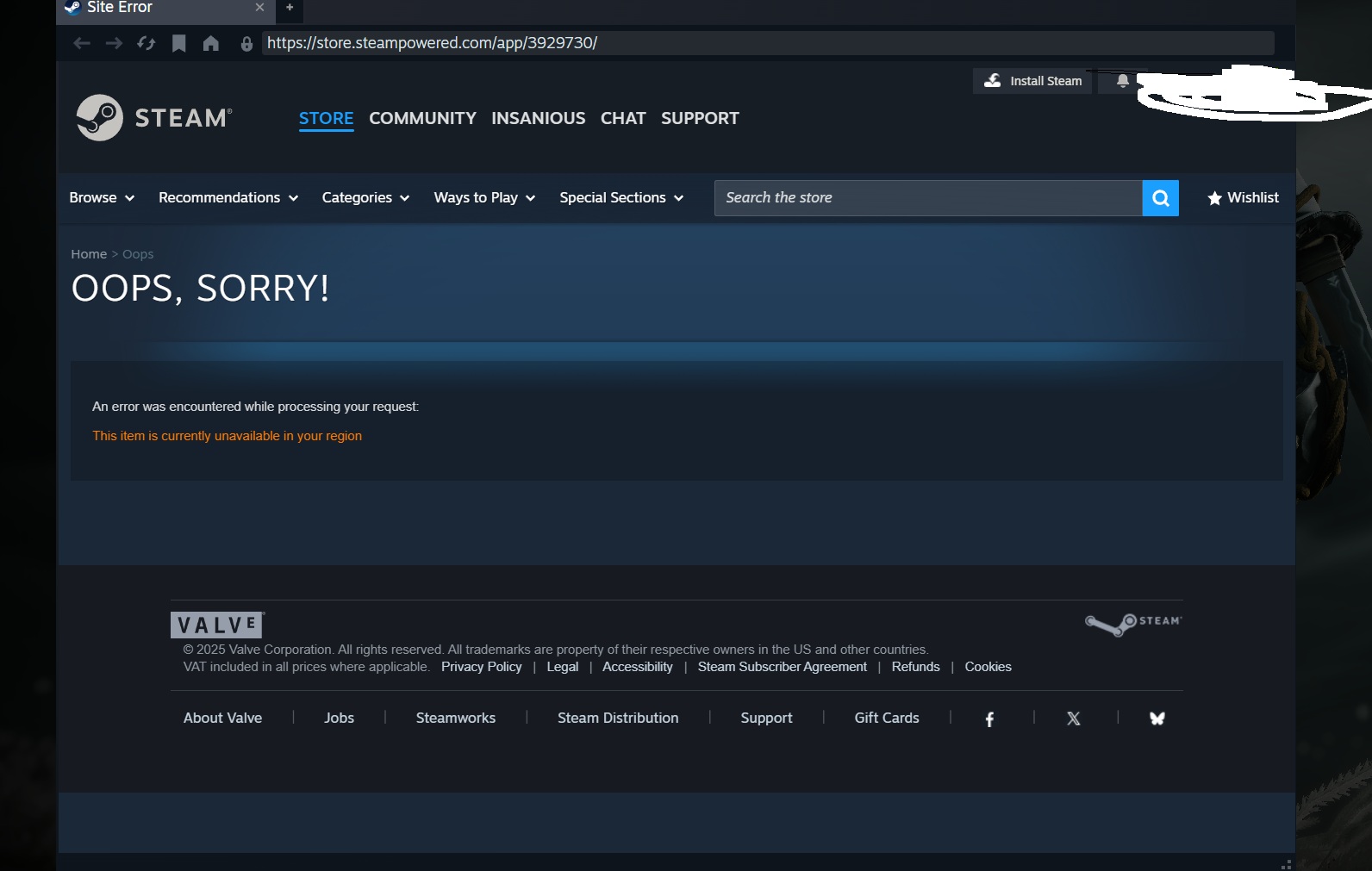
Task: Click the Install Steam button
Action: (1032, 81)
